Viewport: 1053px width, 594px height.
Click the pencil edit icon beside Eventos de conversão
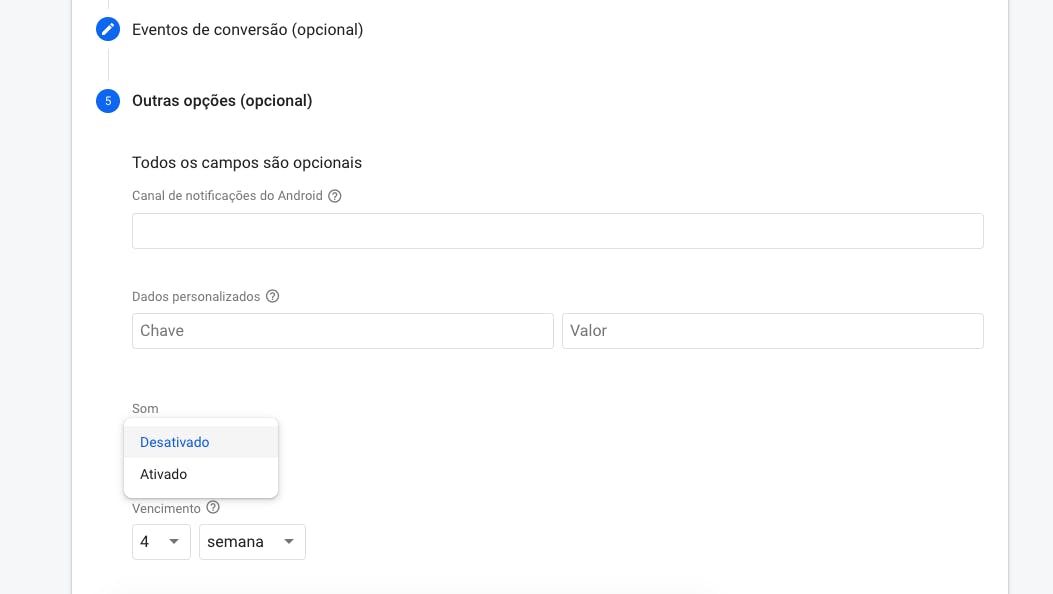tap(107, 29)
